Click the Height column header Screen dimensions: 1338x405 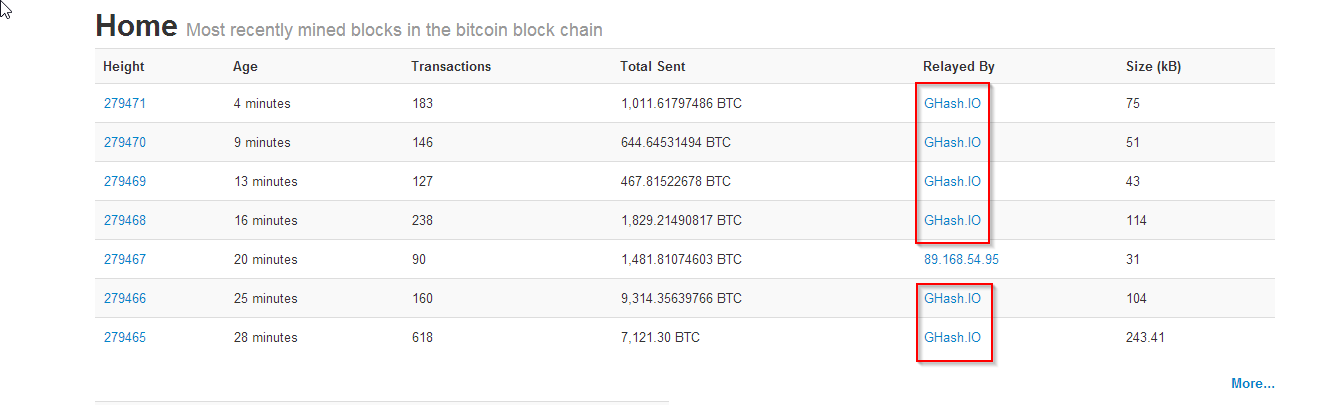124,66
